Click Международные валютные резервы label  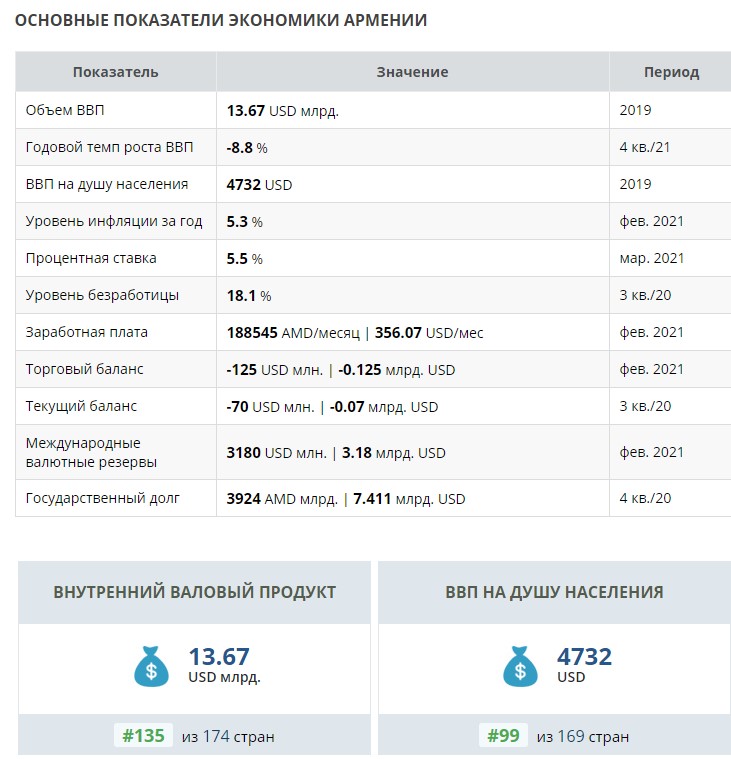click(x=91, y=452)
